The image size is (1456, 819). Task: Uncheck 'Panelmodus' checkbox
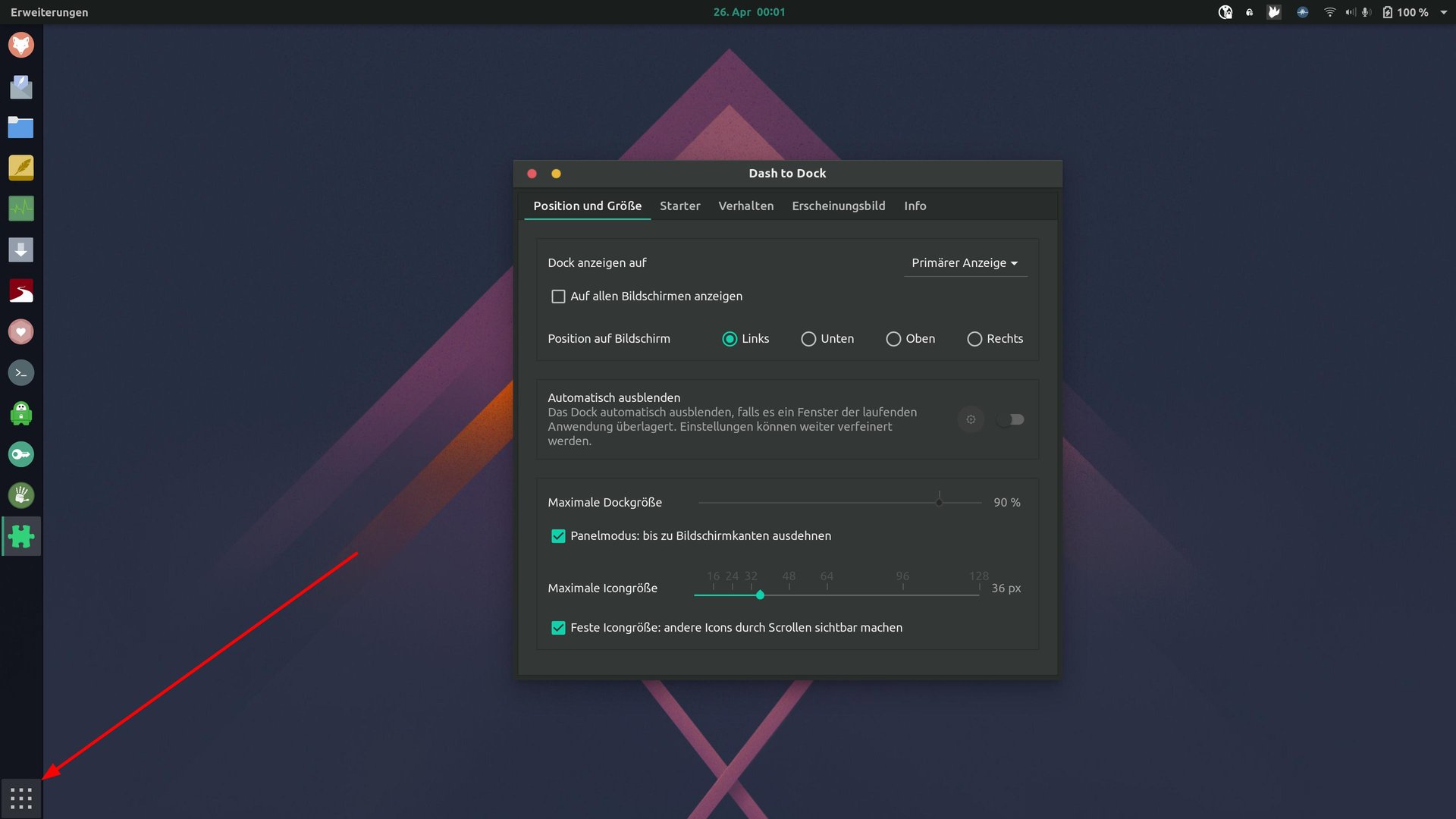[558, 536]
